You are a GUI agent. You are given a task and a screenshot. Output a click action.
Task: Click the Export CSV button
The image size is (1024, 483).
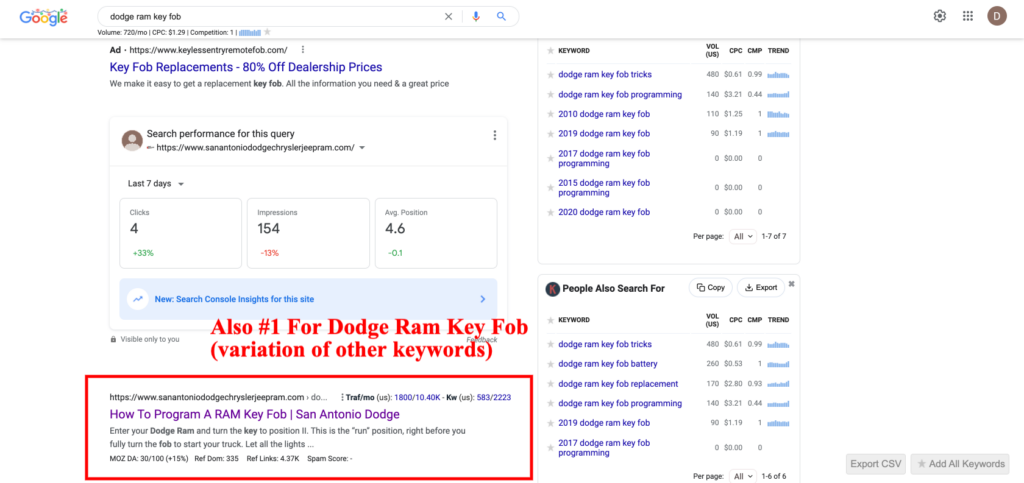click(876, 464)
